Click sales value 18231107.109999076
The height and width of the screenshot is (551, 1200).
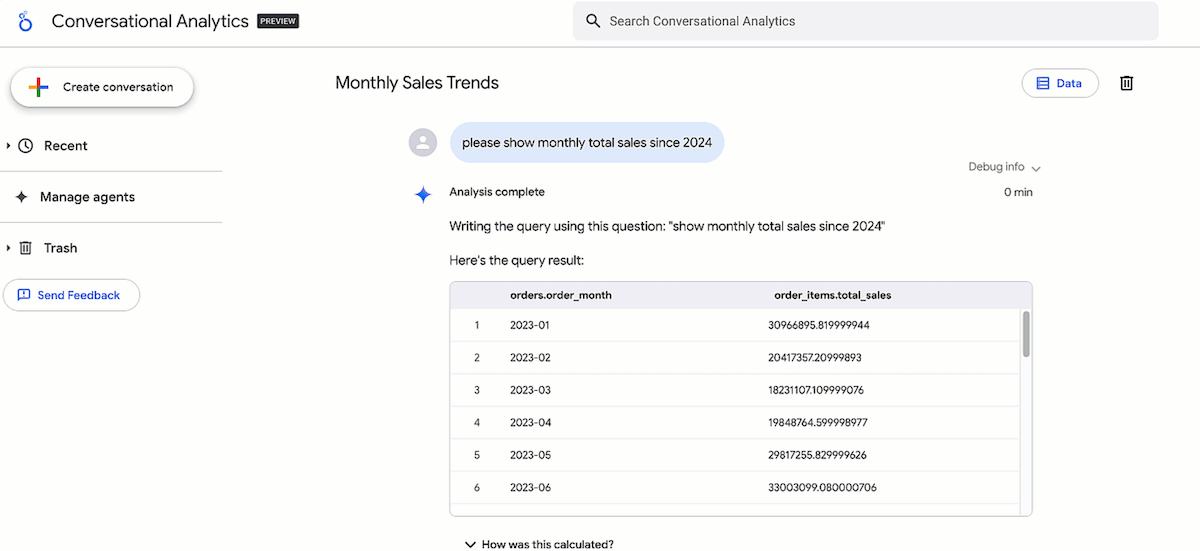[x=816, y=390]
